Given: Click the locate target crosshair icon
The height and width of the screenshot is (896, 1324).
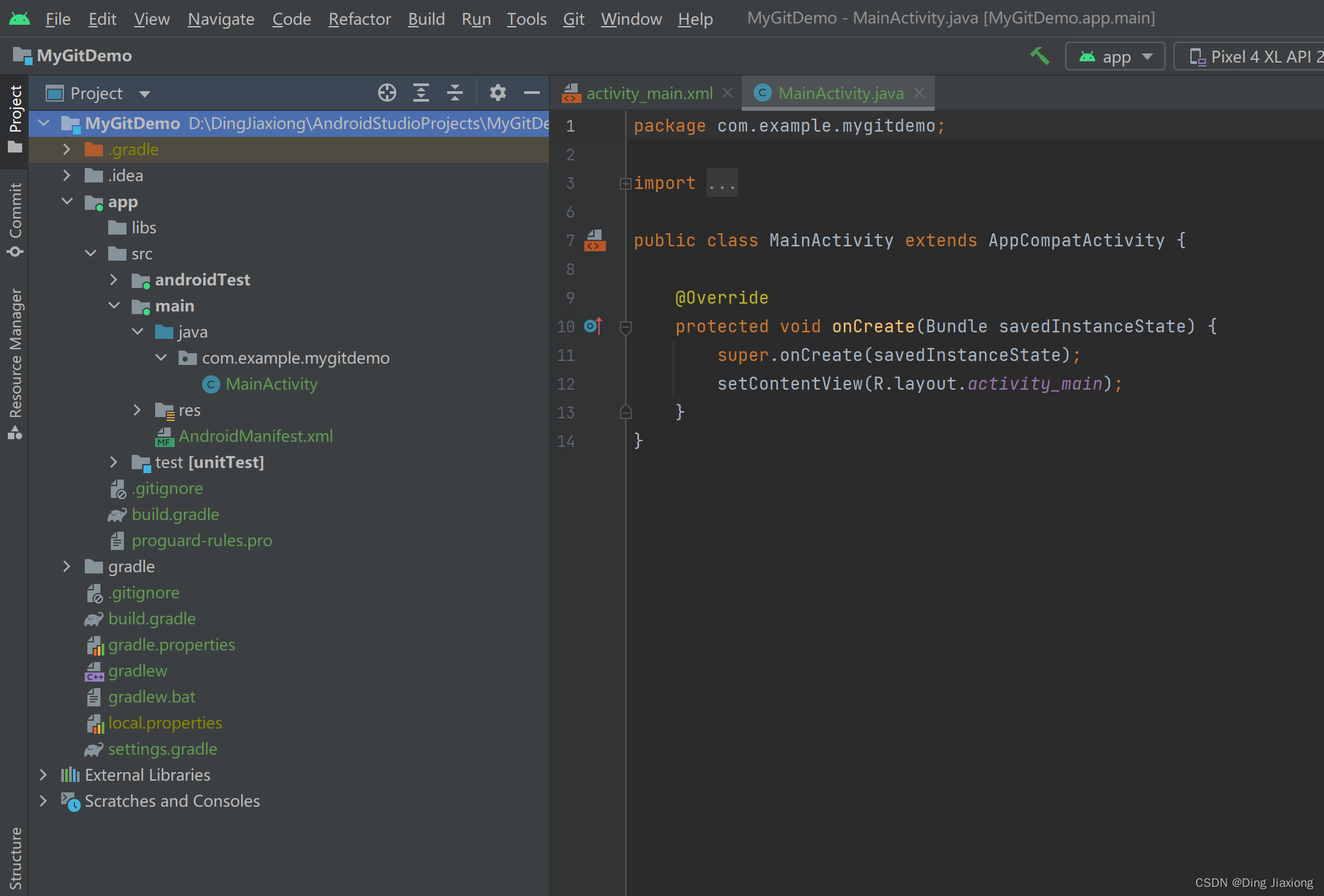Looking at the screenshot, I should (387, 93).
